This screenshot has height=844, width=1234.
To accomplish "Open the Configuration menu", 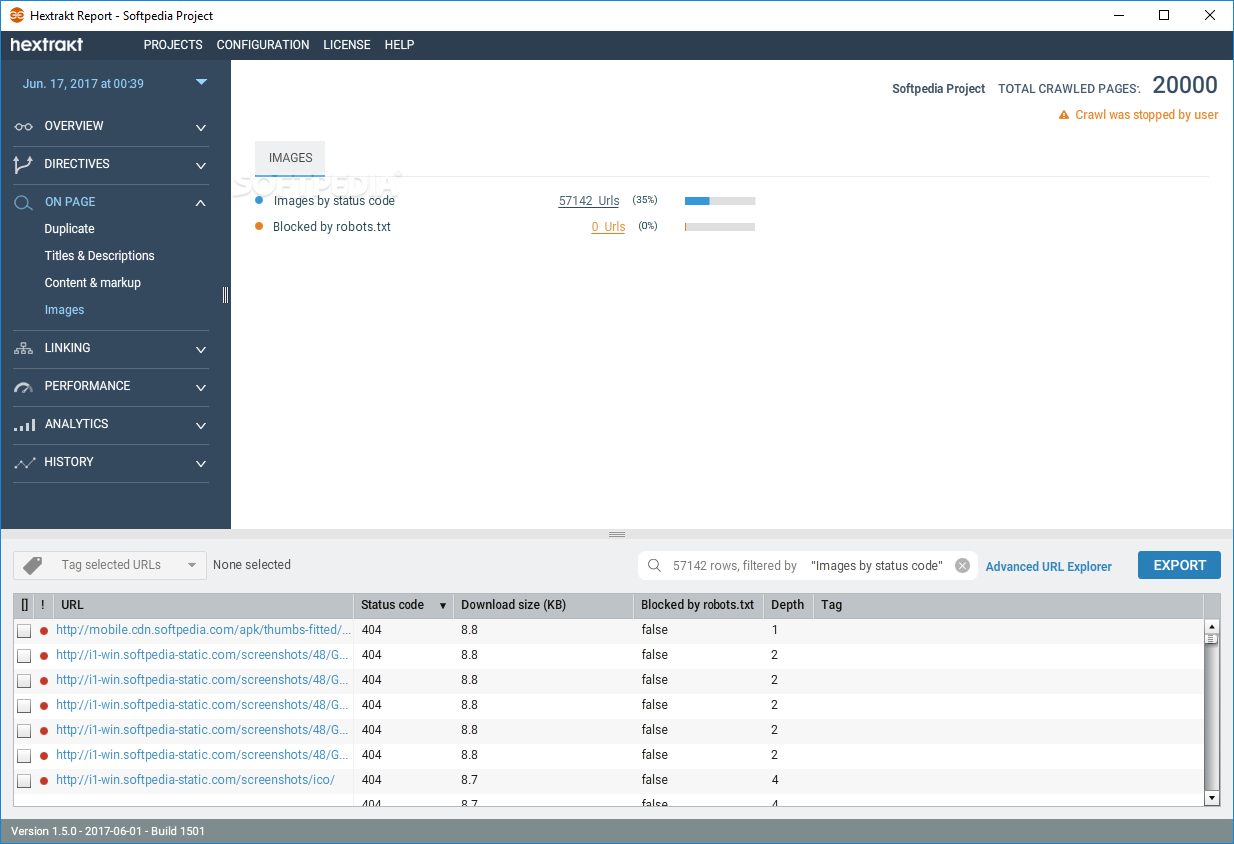I will [x=263, y=45].
